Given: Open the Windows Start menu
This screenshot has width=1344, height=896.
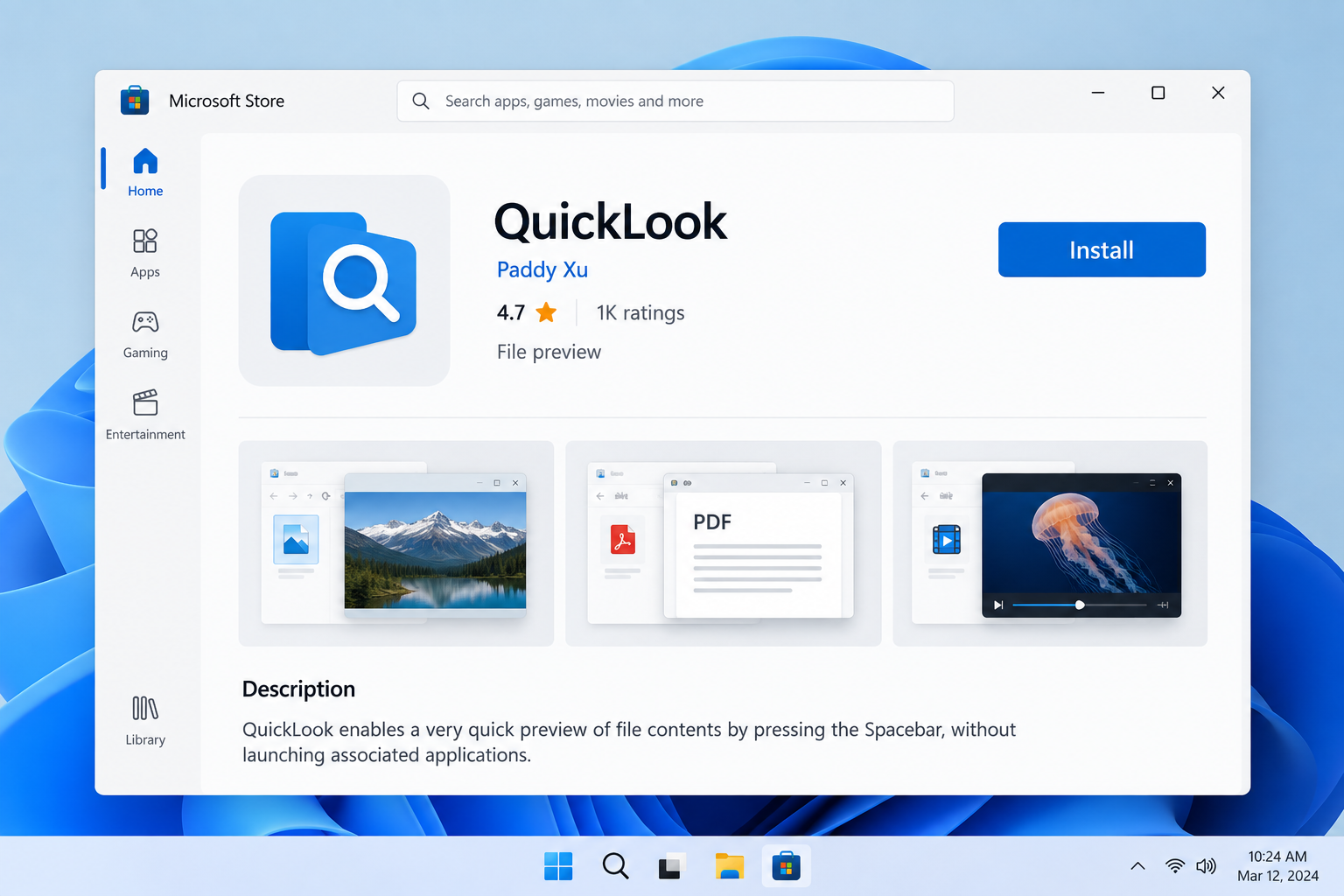Looking at the screenshot, I should [558, 866].
